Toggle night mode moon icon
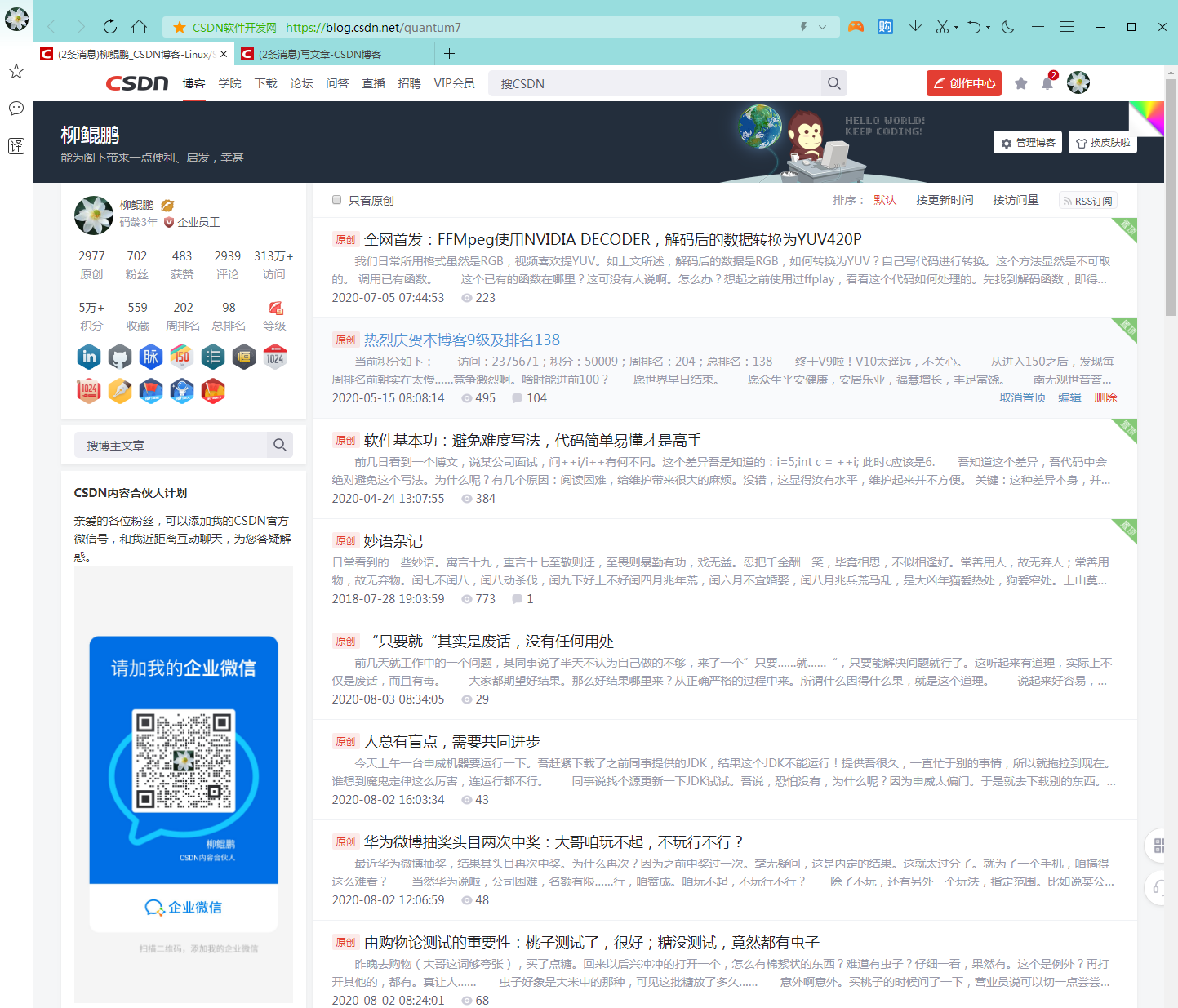The height and width of the screenshot is (1008, 1178). point(1008,27)
